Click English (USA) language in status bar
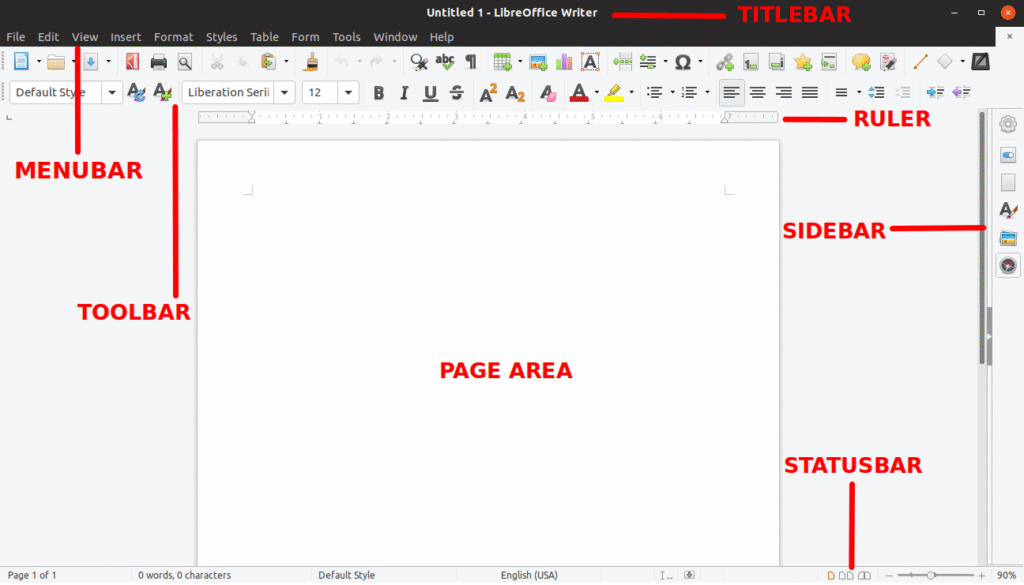Image resolution: width=1024 pixels, height=585 pixels. coord(529,575)
